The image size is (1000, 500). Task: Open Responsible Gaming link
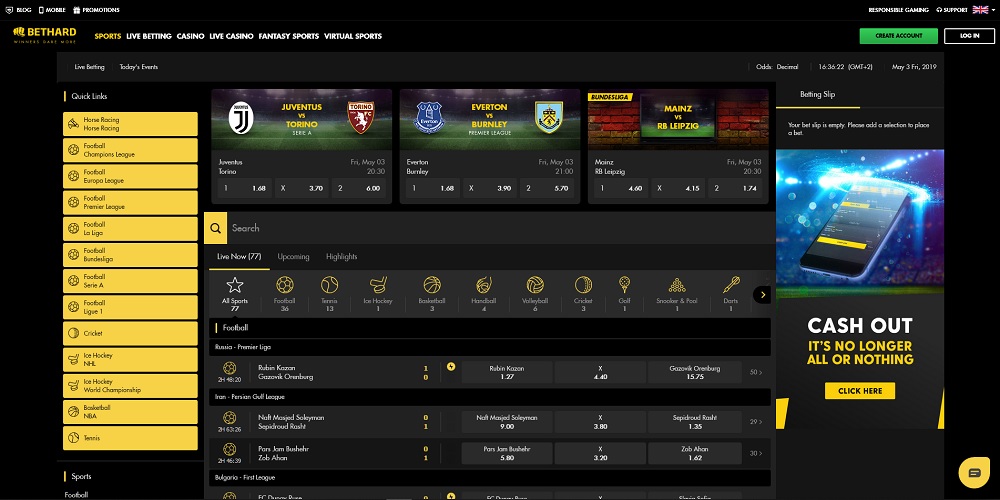click(x=899, y=10)
